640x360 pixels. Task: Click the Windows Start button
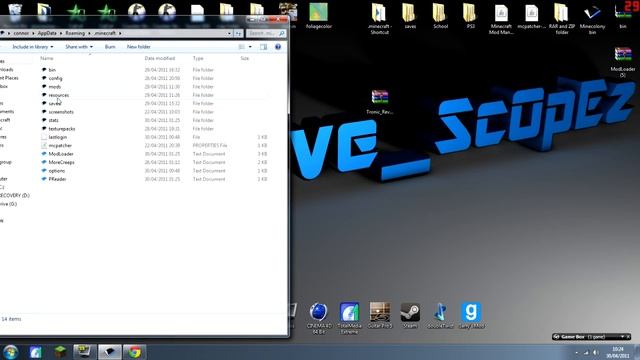tap(11, 352)
